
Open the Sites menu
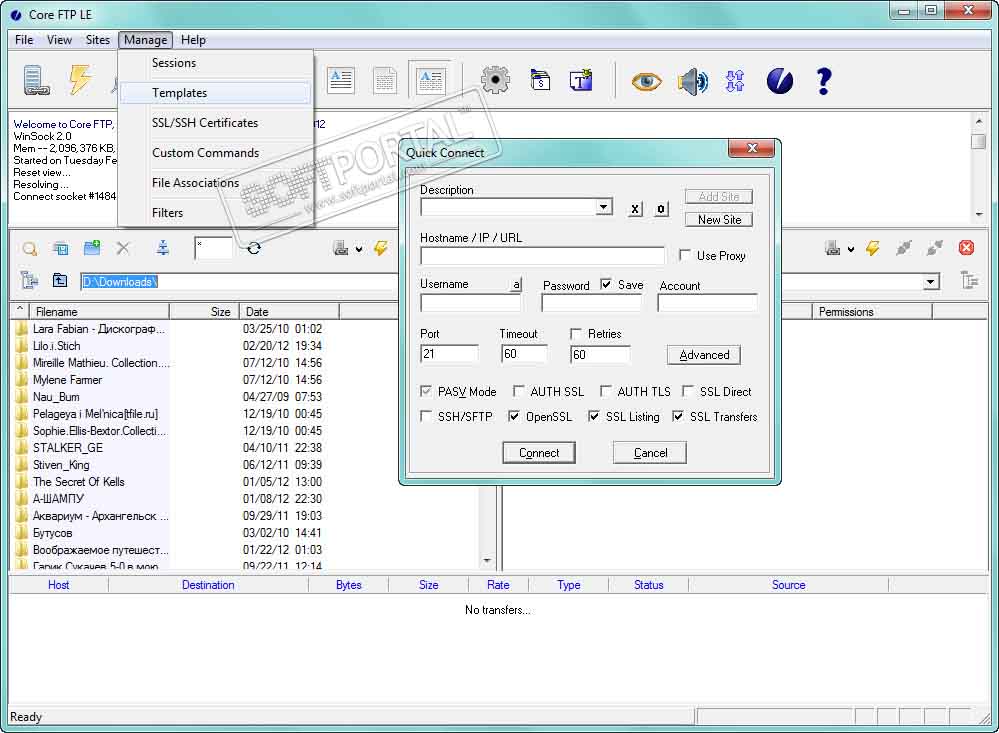point(97,40)
